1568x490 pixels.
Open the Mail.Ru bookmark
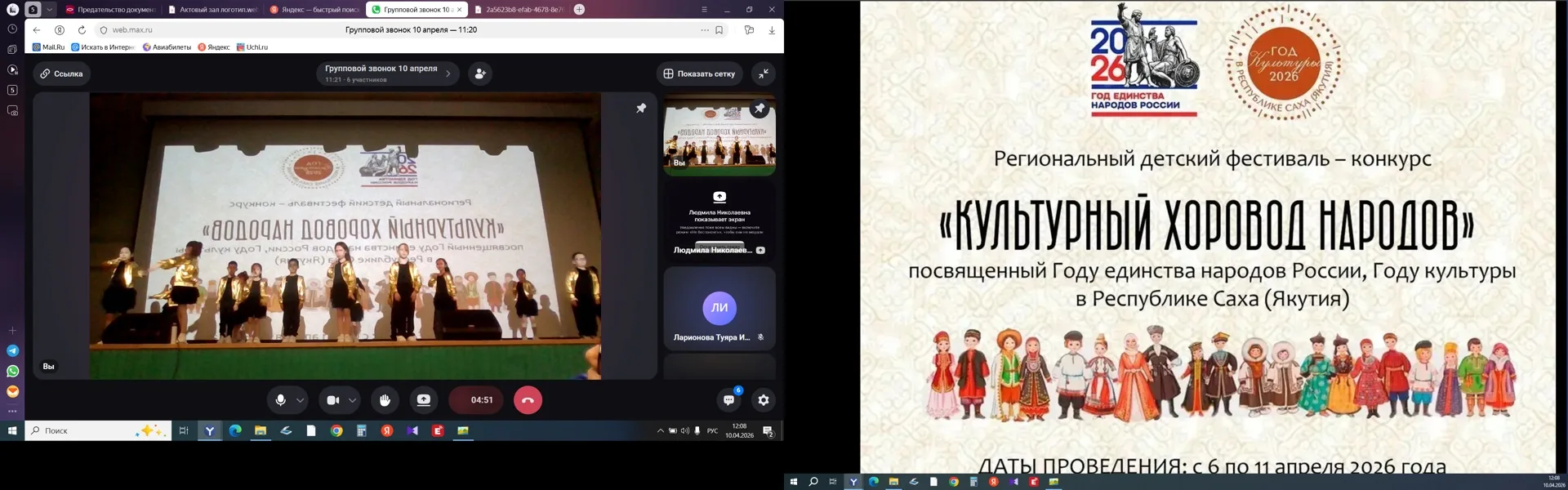click(48, 47)
